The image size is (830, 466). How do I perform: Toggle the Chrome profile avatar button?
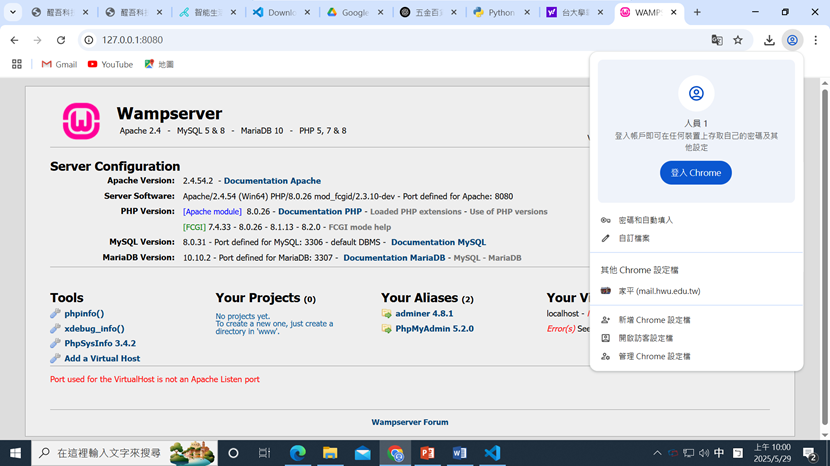click(792, 40)
